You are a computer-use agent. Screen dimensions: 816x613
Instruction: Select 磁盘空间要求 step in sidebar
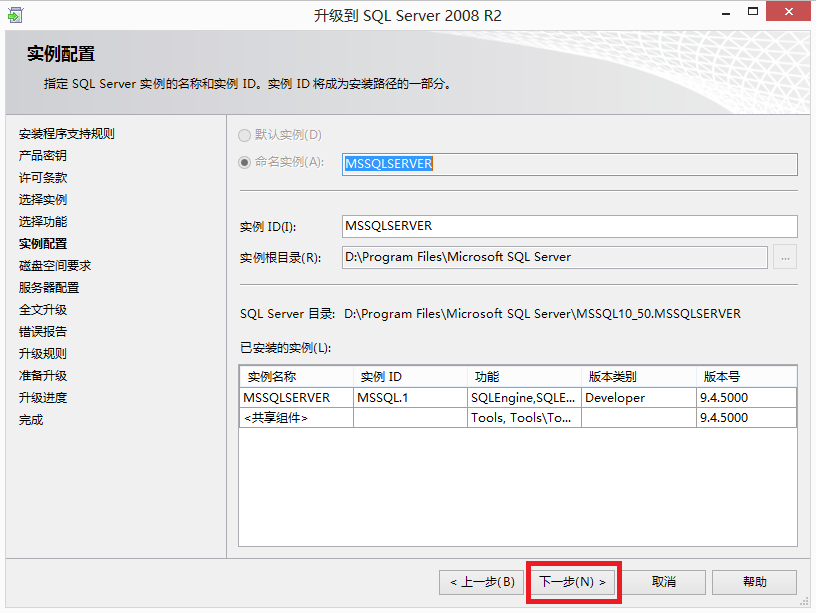[x=55, y=266]
